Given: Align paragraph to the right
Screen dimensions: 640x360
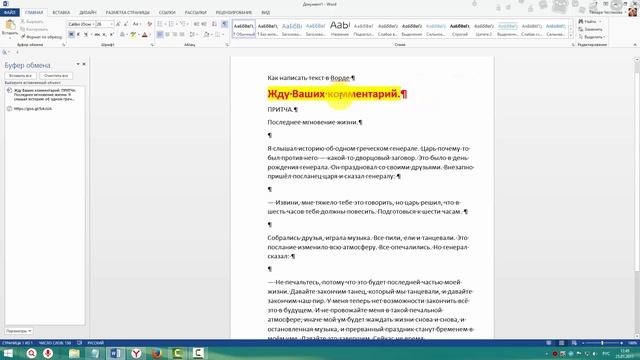Looking at the screenshot, I should tap(175, 35).
